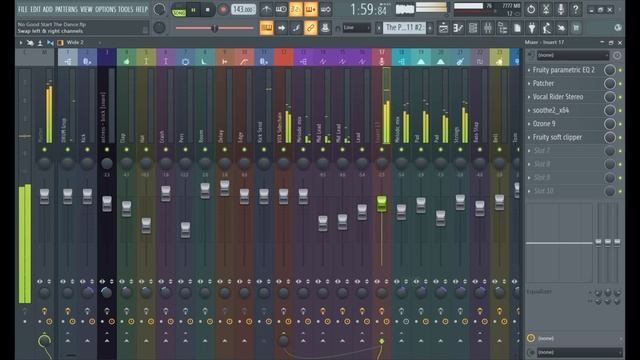Image resolution: width=640 pixels, height=360 pixels.
Task: Toggle the multilink to controllers icon
Action: pyautogui.click(x=311, y=28)
